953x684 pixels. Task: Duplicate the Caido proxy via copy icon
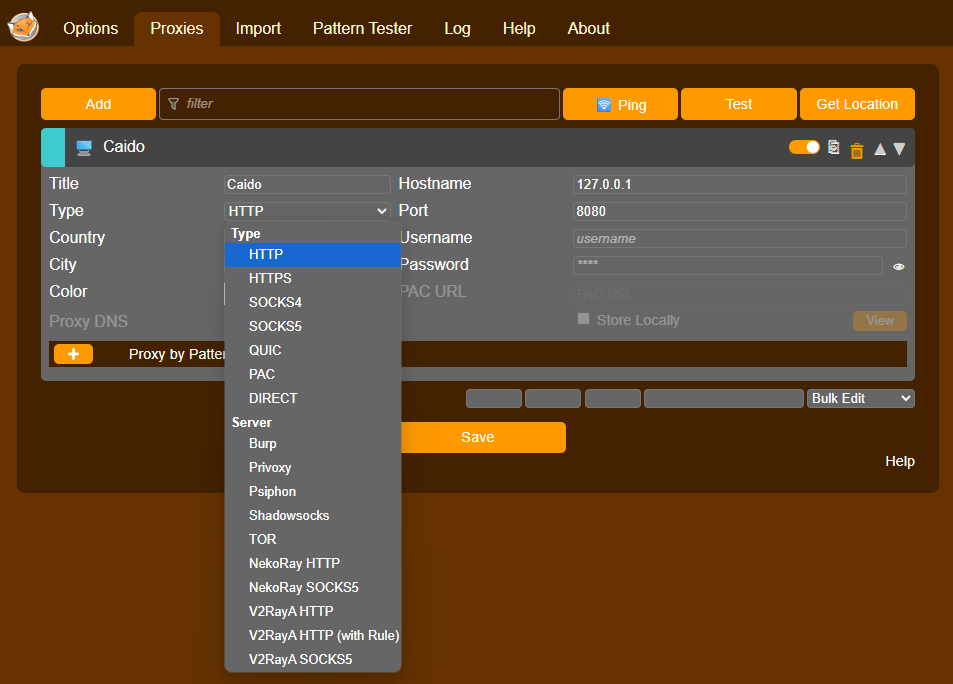(x=833, y=147)
